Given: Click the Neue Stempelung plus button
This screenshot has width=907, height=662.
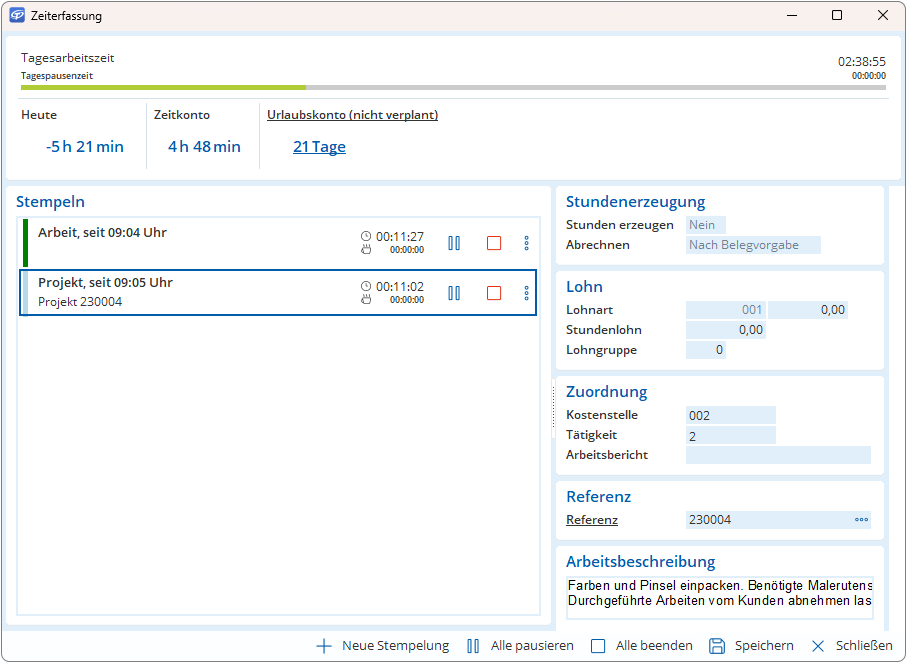Looking at the screenshot, I should click(x=324, y=646).
